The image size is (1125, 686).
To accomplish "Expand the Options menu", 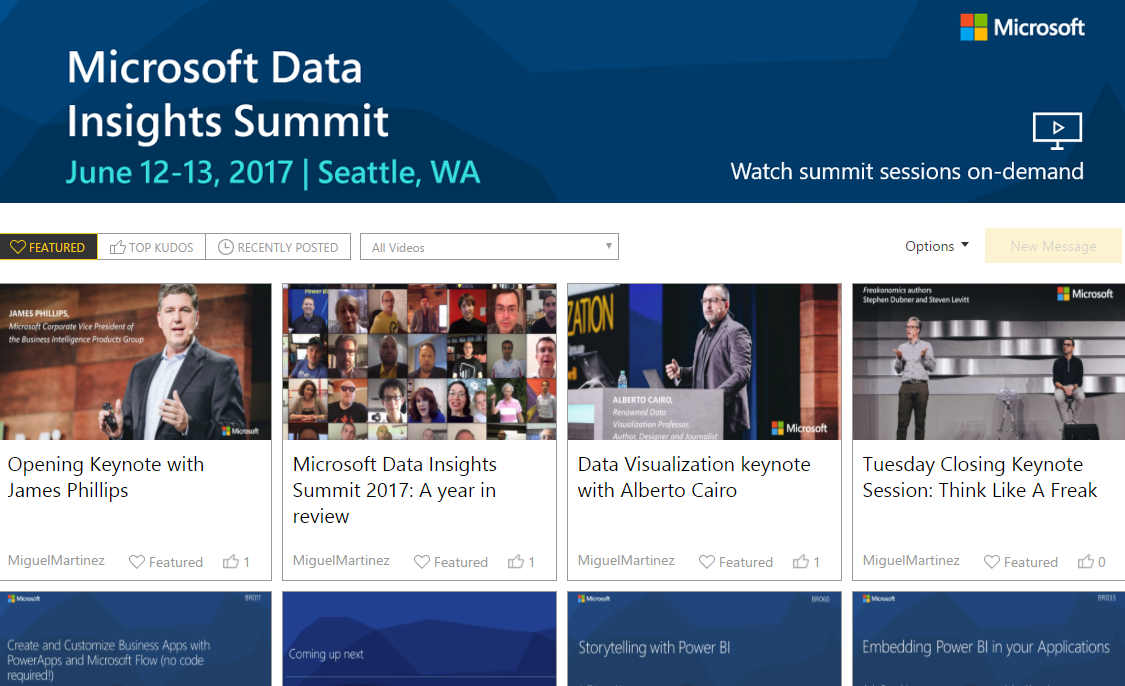I will tap(936, 246).
